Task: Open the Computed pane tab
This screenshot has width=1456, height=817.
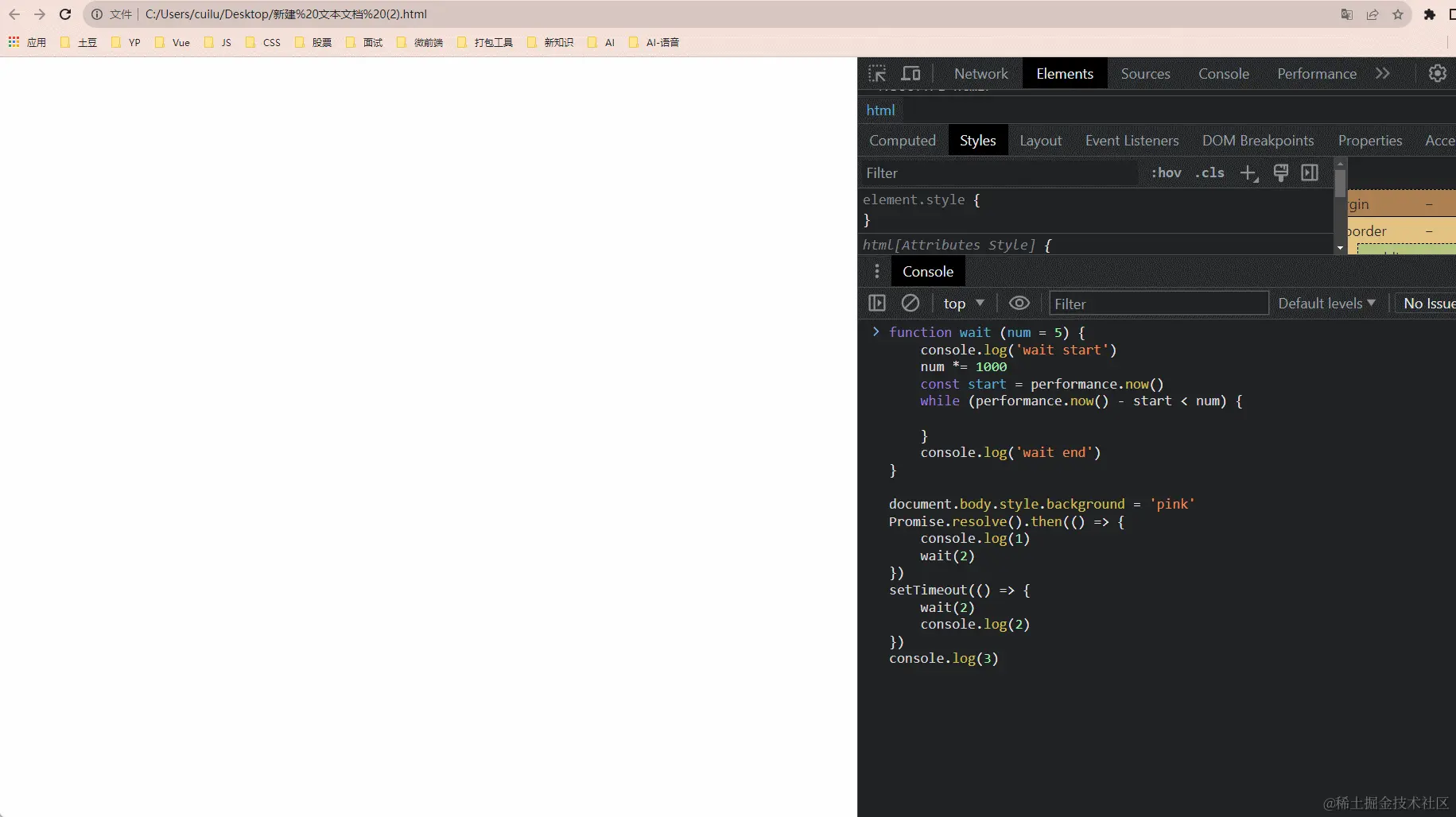Action: pyautogui.click(x=903, y=140)
